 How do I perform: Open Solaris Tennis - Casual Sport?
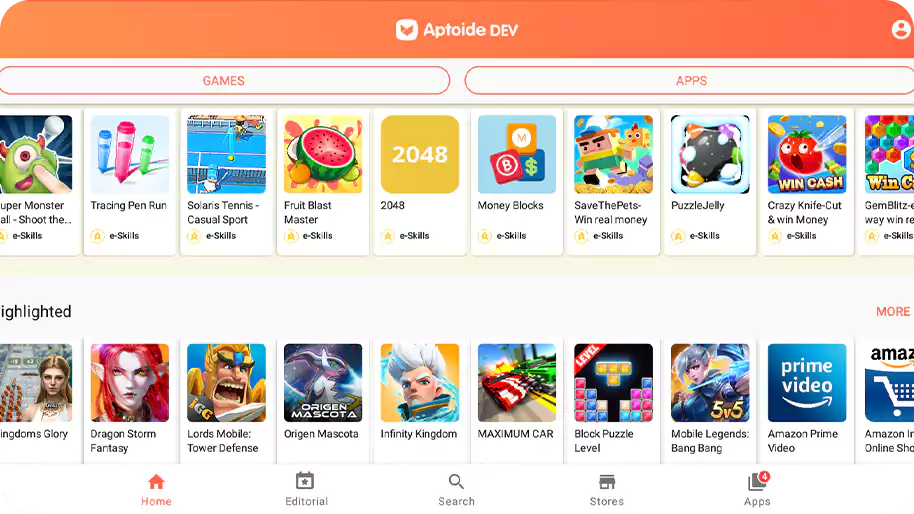tap(226, 182)
